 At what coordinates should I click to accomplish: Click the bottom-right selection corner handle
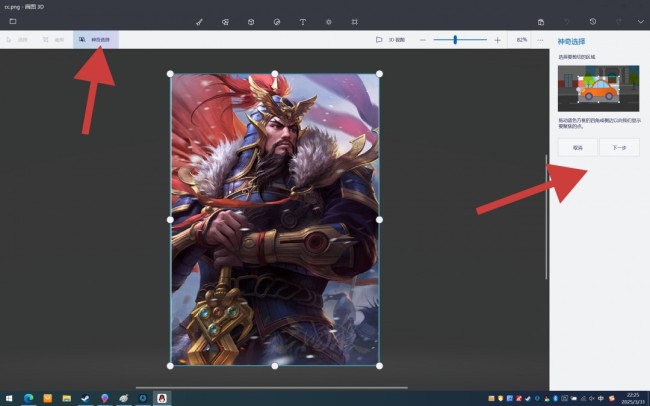(379, 366)
